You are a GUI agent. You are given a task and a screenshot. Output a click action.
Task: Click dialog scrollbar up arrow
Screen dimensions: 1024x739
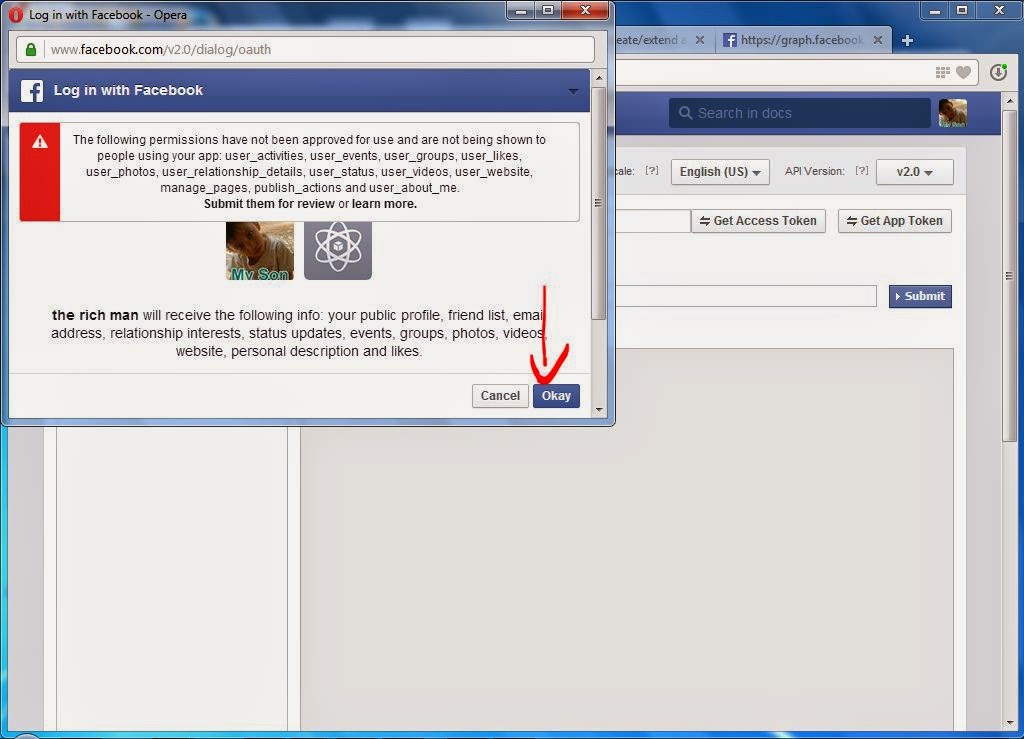(599, 78)
